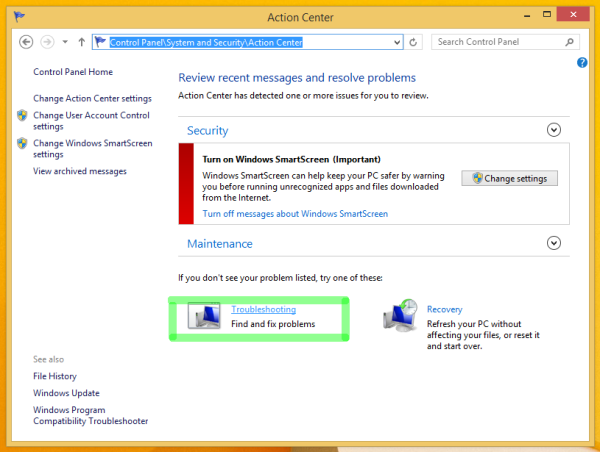The image size is (600, 452).
Task: Expand the address bar history dropdown
Action: (397, 42)
